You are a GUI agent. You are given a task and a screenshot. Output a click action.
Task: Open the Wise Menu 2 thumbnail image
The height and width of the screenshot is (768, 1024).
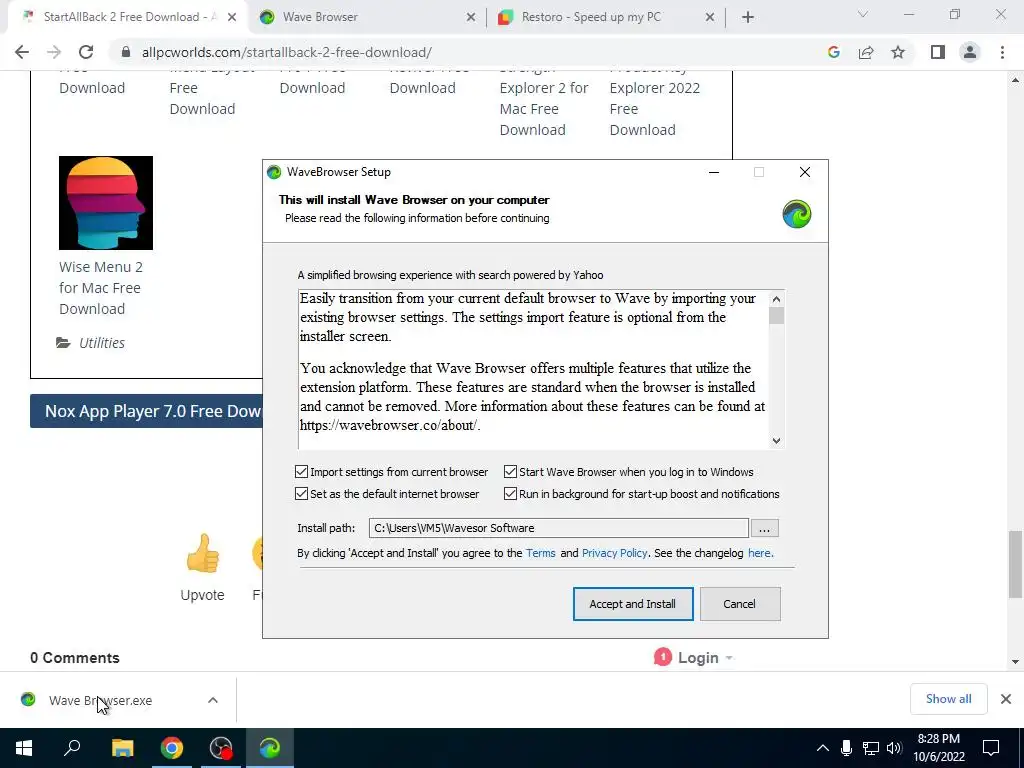click(x=106, y=203)
